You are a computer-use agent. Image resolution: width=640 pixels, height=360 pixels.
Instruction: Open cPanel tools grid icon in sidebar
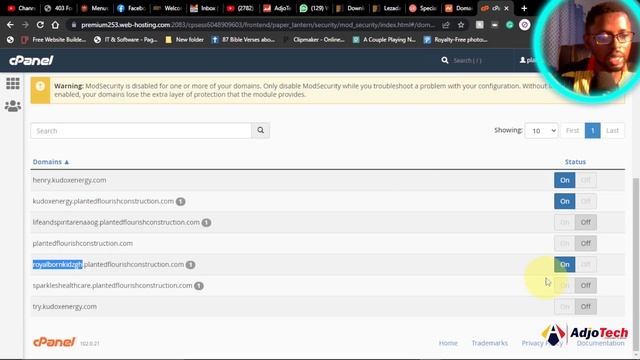(13, 84)
